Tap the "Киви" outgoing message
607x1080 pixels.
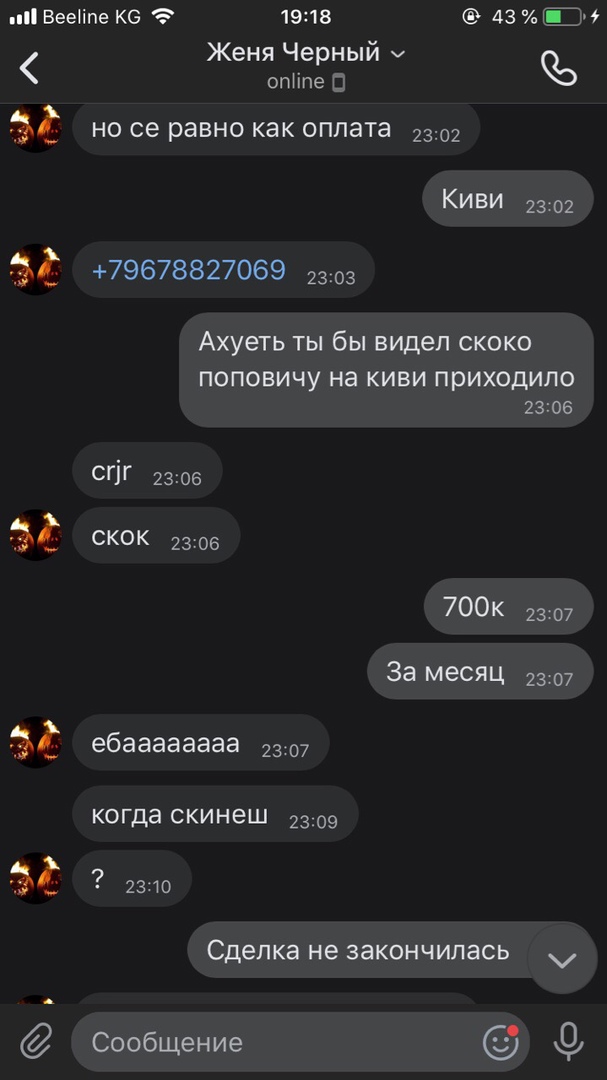pyautogui.click(x=508, y=199)
